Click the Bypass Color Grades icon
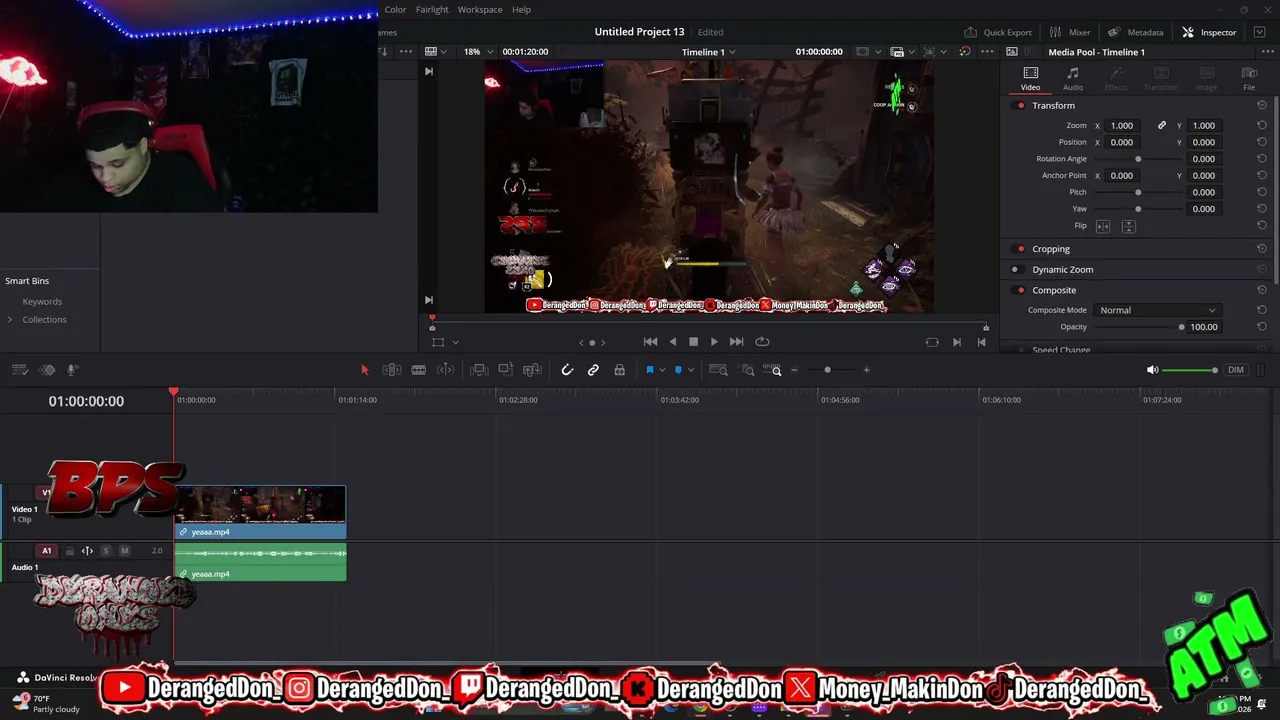Viewport: 1280px width, 720px height. 965,52
